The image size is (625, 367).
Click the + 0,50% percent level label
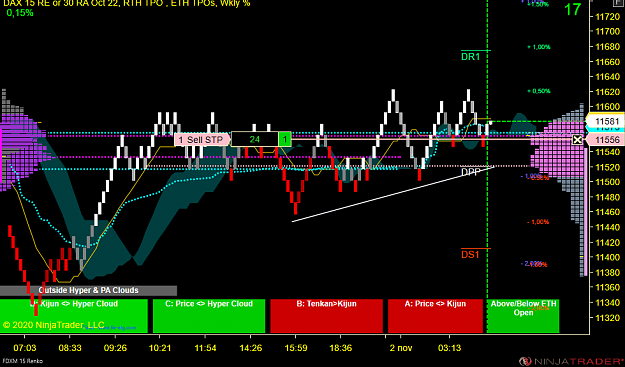539,91
